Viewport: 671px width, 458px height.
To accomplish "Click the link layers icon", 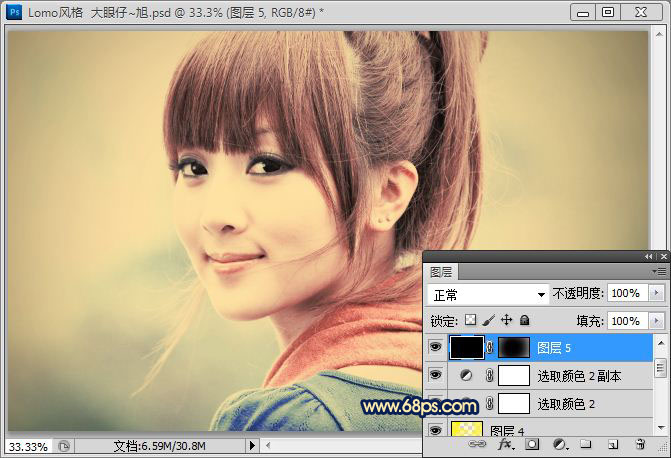I will (x=477, y=444).
